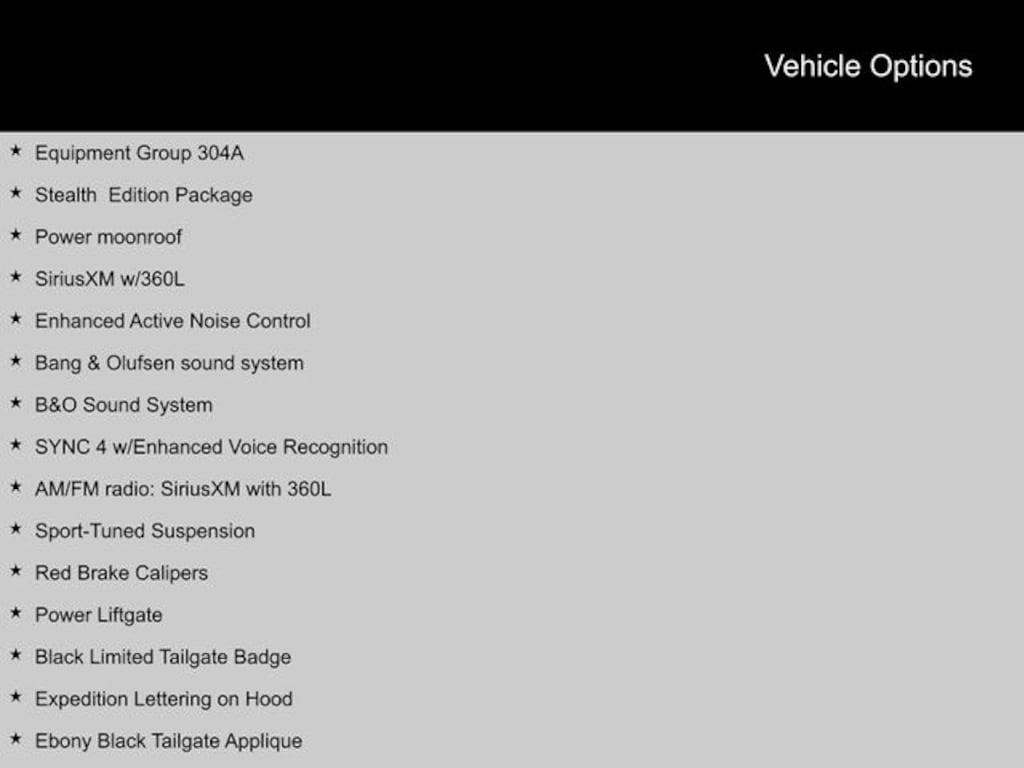The height and width of the screenshot is (768, 1024).
Task: Click the Enhanced Active Noise Control text
Action: coord(172,321)
